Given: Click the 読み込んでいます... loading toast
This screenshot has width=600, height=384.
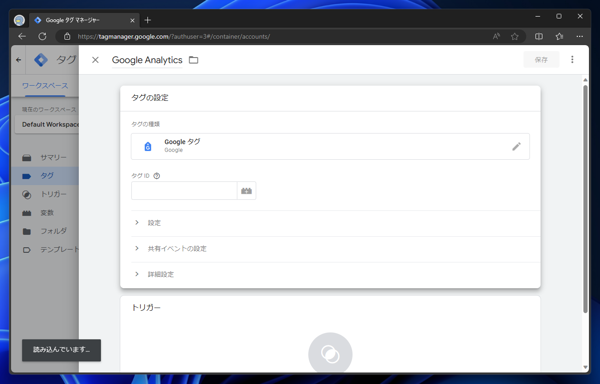Looking at the screenshot, I should 62,350.
